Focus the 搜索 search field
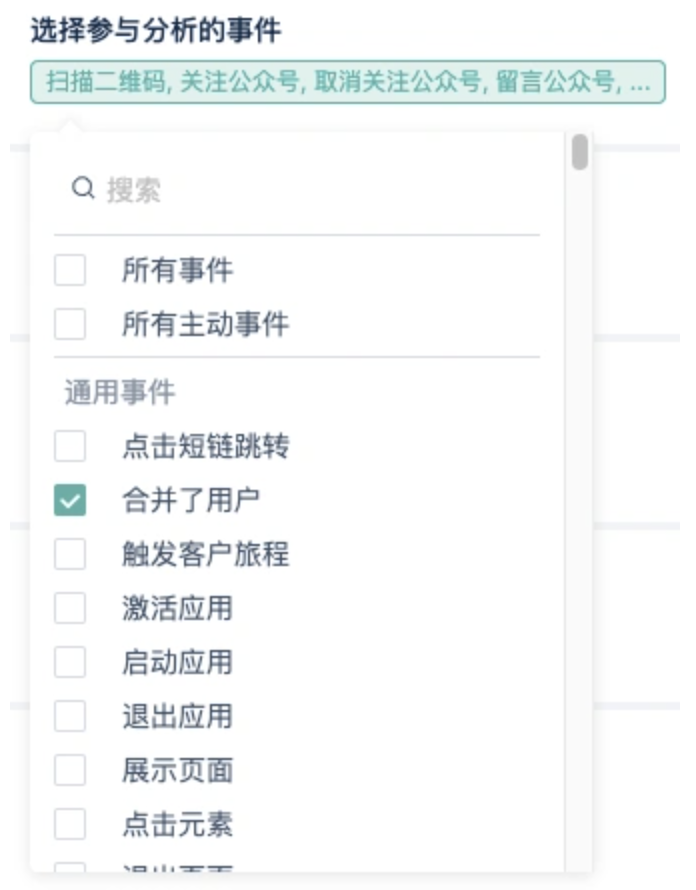This screenshot has width=696, height=890. [307, 189]
